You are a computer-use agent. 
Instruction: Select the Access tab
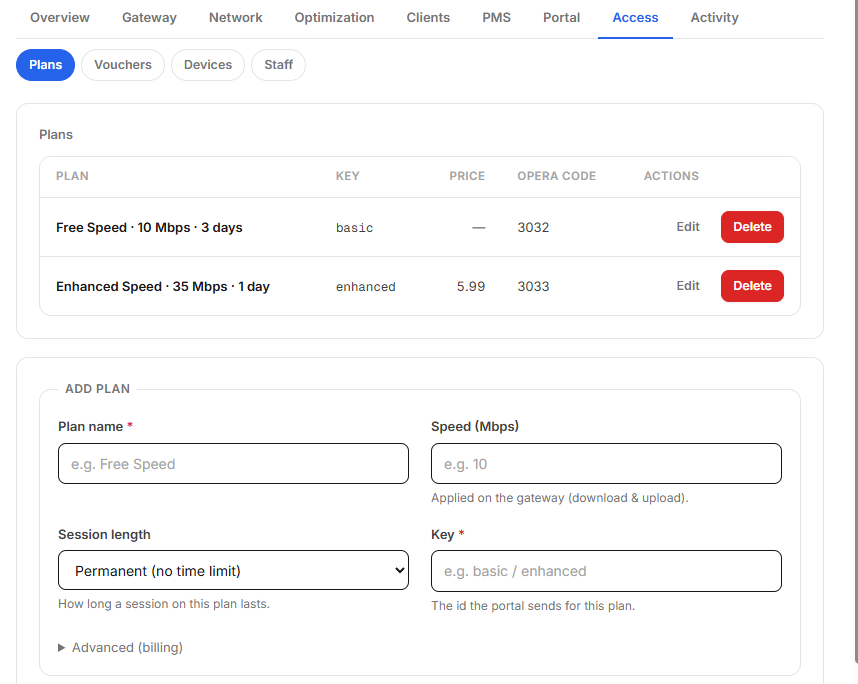(x=635, y=18)
